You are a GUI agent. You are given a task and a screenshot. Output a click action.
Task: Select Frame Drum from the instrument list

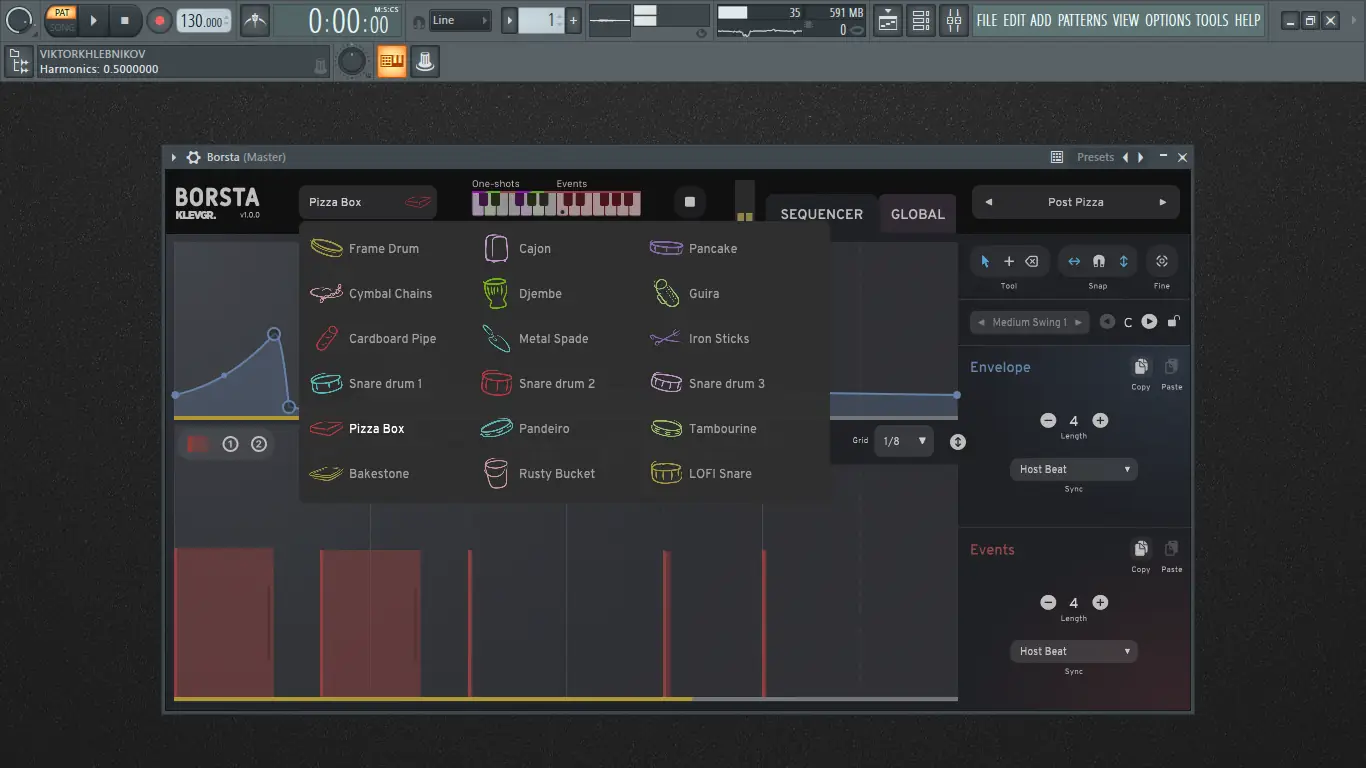click(x=365, y=248)
